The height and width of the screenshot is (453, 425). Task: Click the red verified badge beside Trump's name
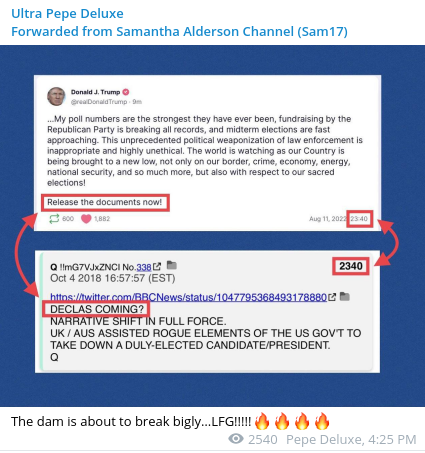[126, 92]
